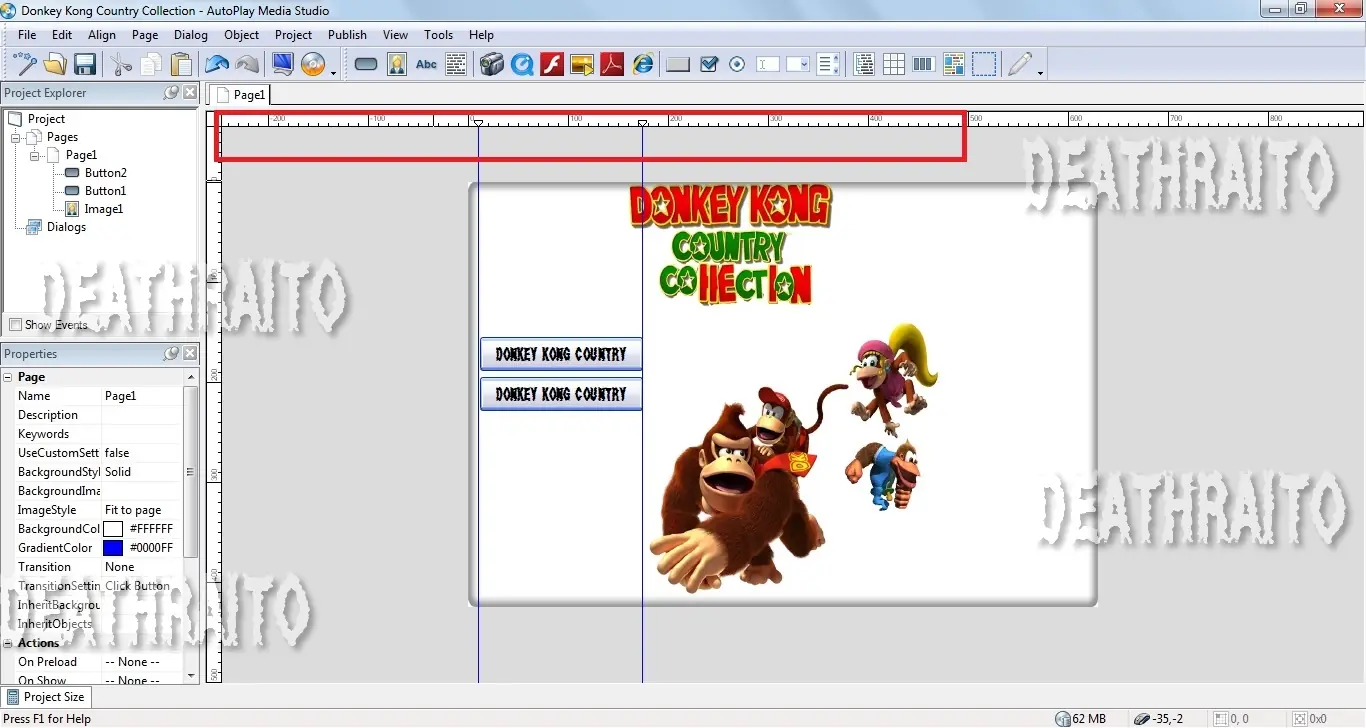
Task: Insert a ComboBox object icon
Action: pyautogui.click(x=798, y=64)
